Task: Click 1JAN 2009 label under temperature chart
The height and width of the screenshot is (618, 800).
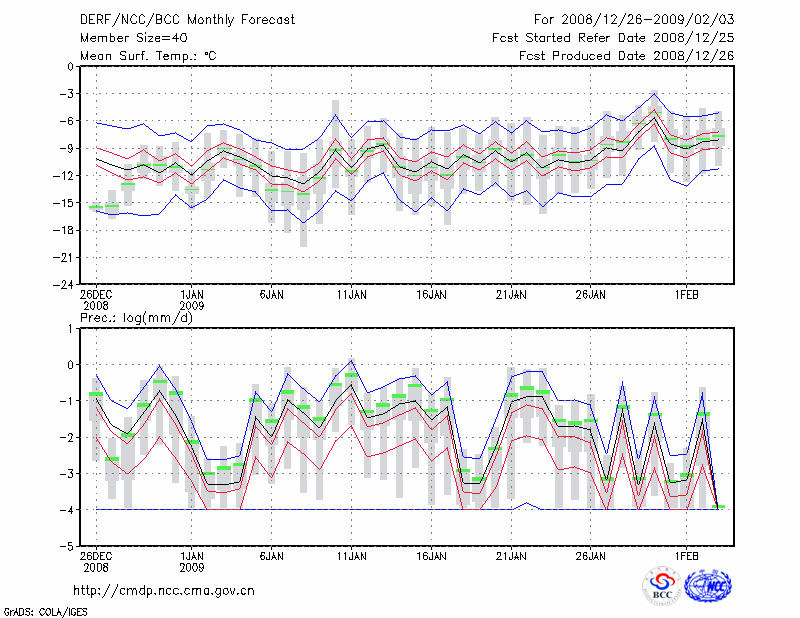Action: pos(191,300)
